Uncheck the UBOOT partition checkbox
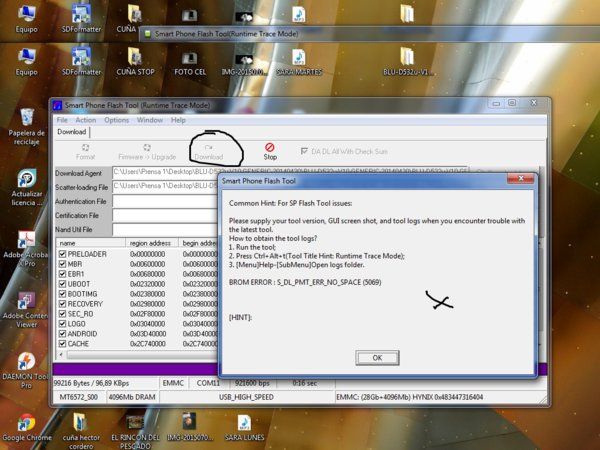The width and height of the screenshot is (600, 450). [x=62, y=284]
